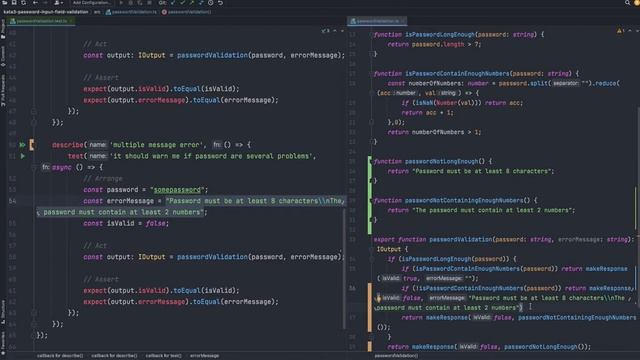The image size is (640, 360).
Task: Click 'callback for test()' in bottom breadcrumbs
Action: tap(163, 356)
